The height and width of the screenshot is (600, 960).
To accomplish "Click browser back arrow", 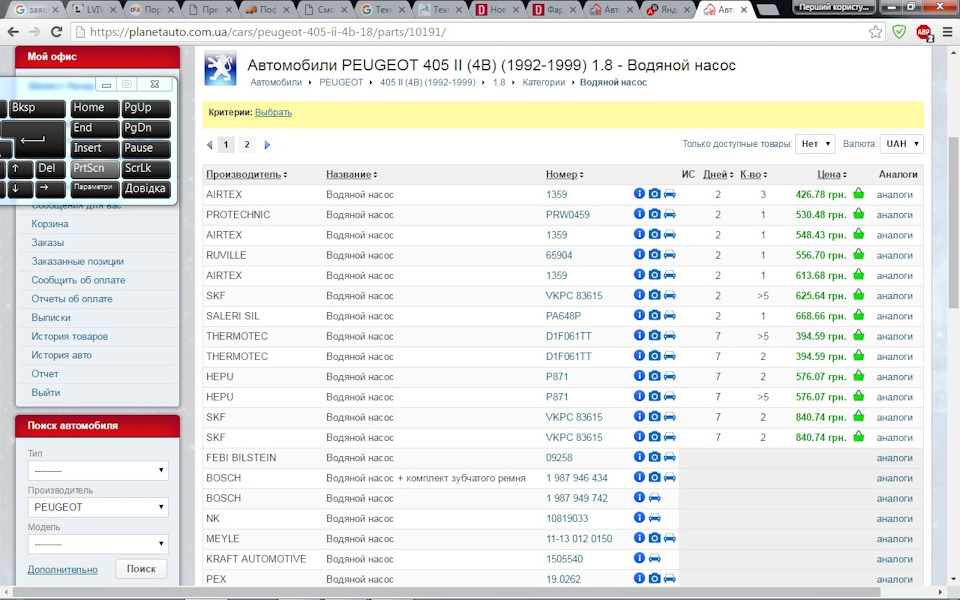I will (13, 32).
